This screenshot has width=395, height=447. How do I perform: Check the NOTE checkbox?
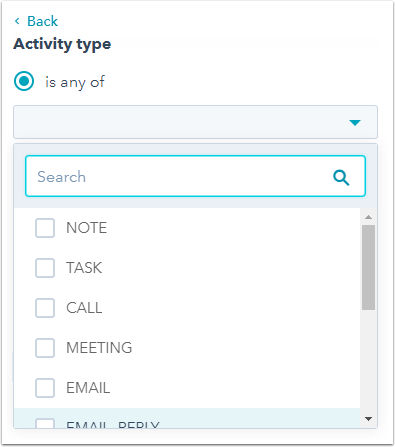click(45, 228)
